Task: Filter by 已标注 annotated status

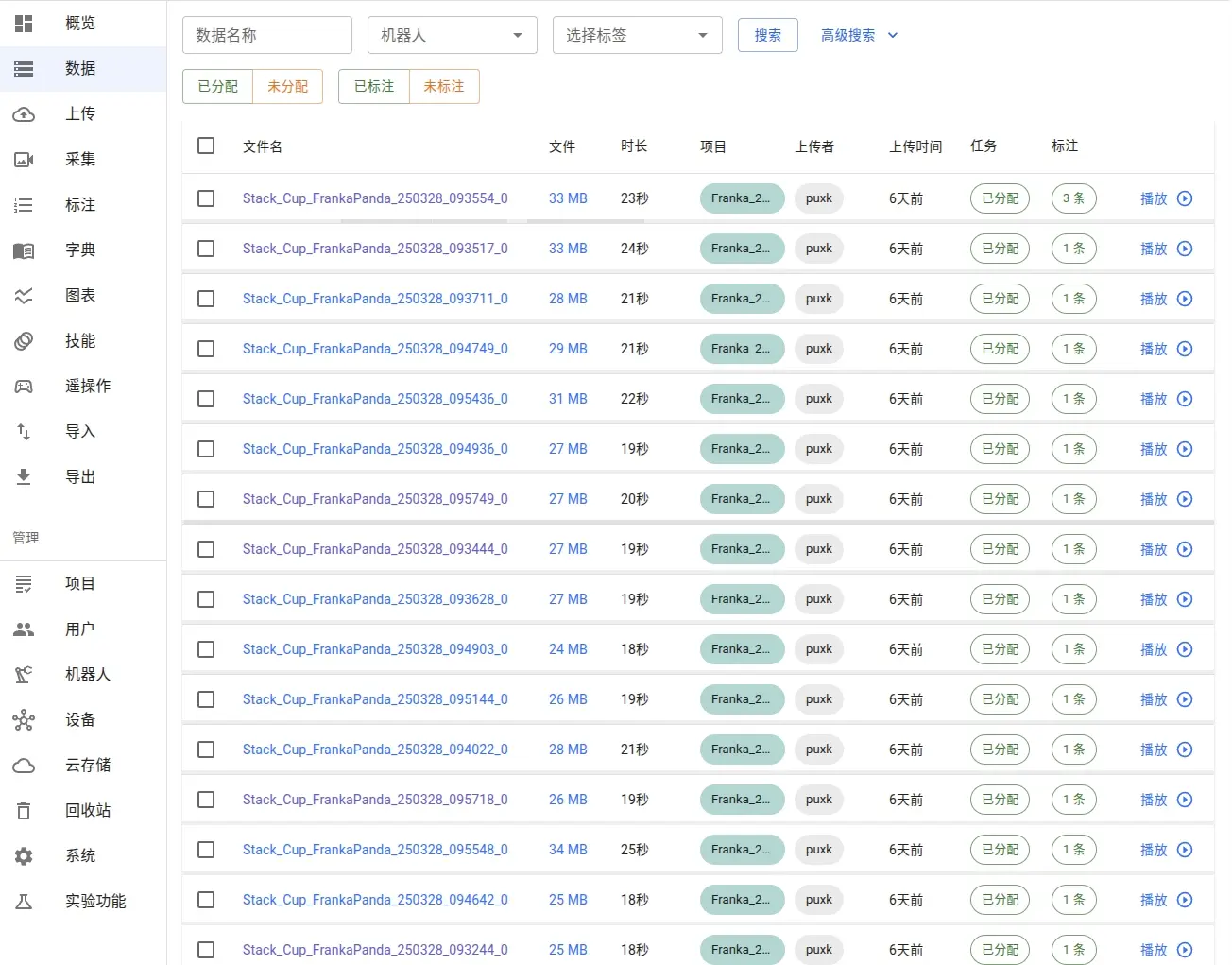Action: pos(374,86)
